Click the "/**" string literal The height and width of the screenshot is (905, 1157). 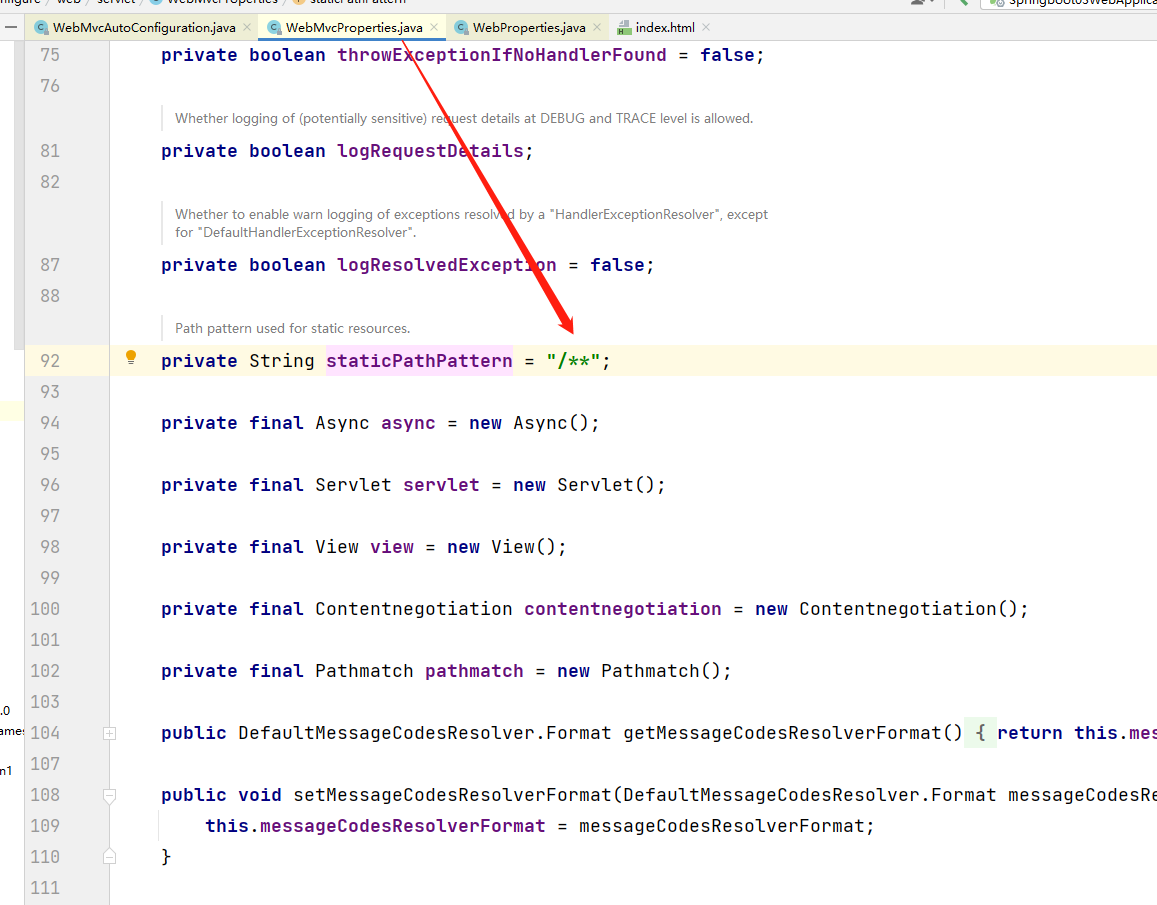pyautogui.click(x=573, y=361)
